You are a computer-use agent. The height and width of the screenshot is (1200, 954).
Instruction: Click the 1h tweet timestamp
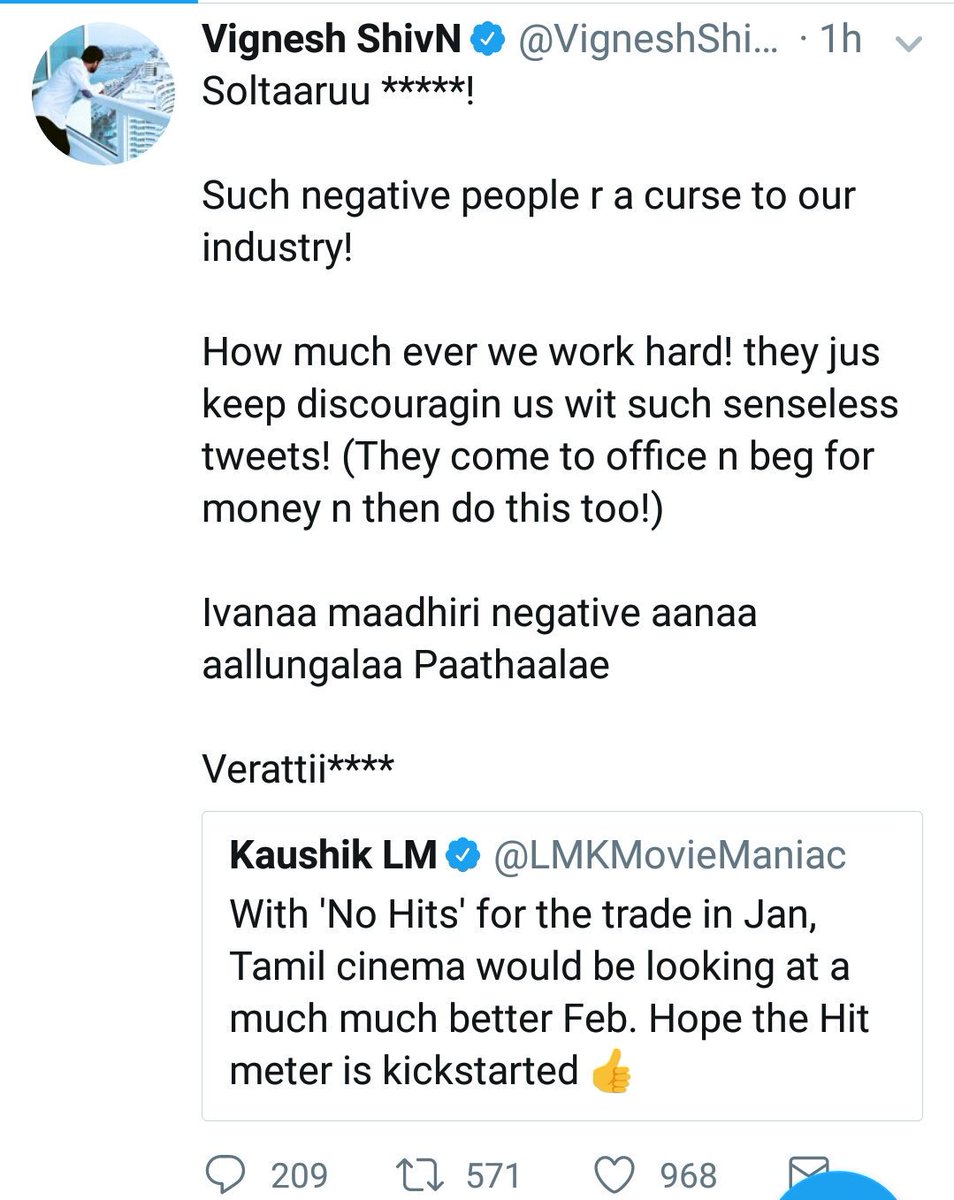pyautogui.click(x=841, y=41)
